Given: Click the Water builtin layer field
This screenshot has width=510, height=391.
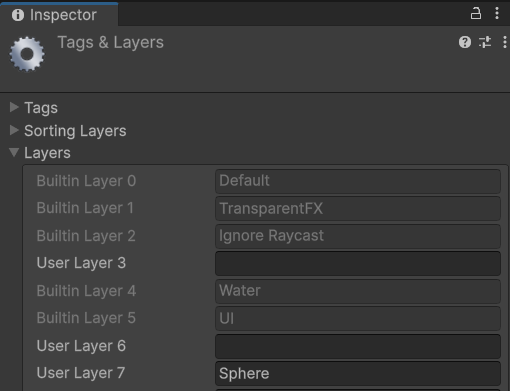Looking at the screenshot, I should point(358,291).
